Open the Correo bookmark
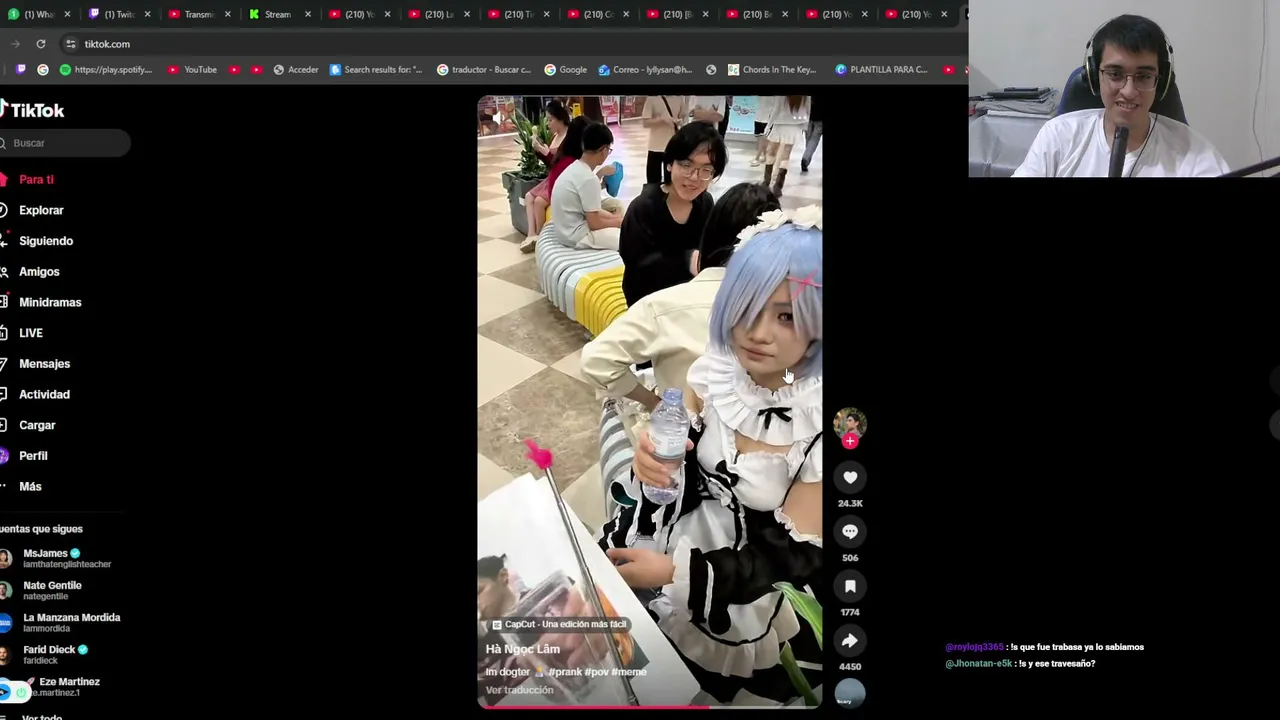The height and width of the screenshot is (720, 1280). [645, 70]
